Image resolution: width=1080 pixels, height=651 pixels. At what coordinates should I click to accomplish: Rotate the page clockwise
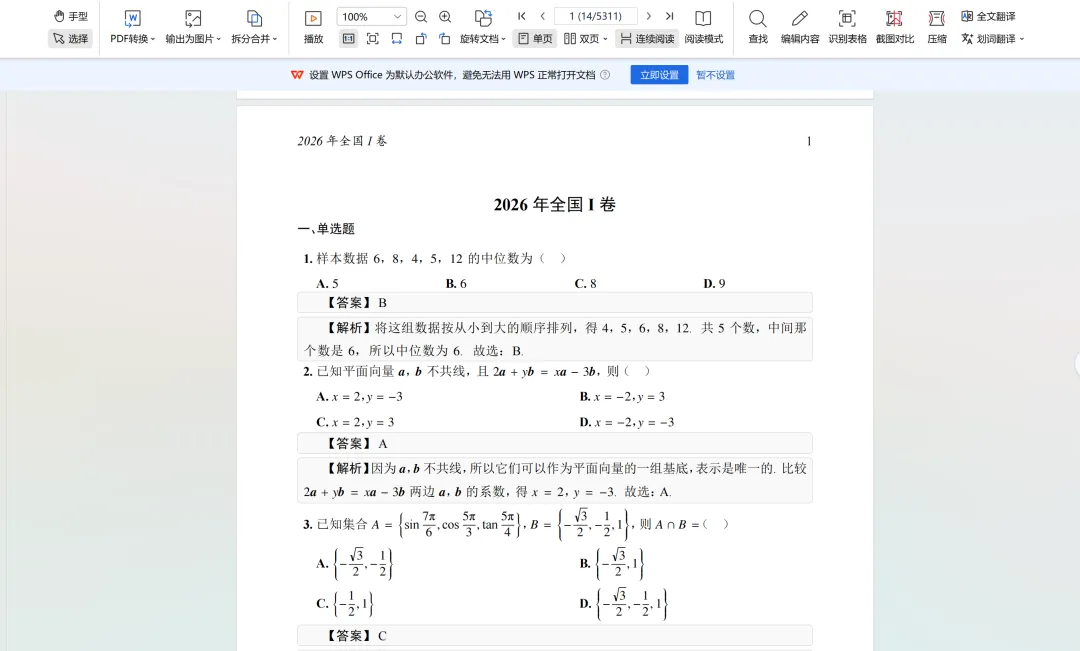coord(445,39)
